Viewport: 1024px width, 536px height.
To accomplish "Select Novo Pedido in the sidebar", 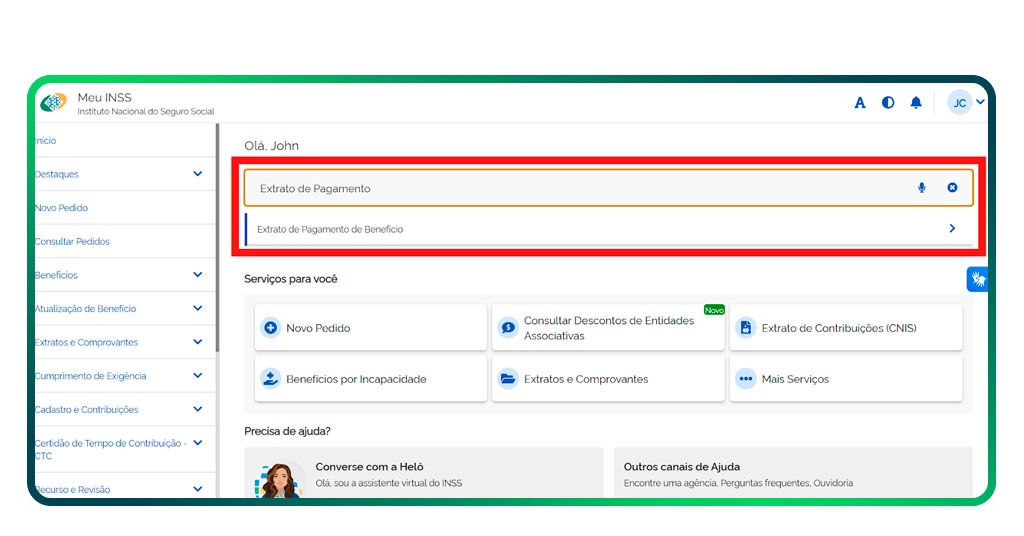I will coord(62,208).
